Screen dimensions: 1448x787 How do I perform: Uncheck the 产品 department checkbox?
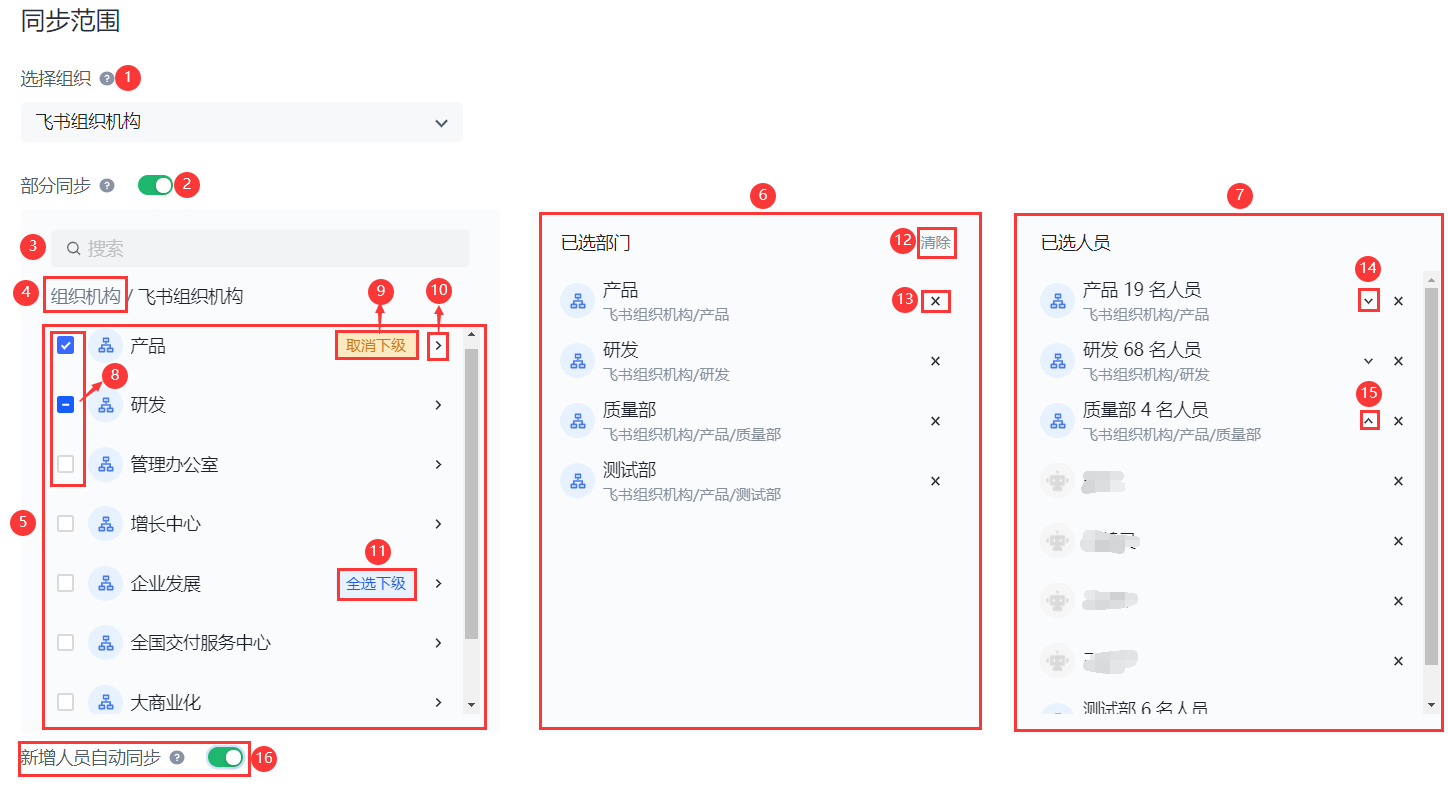(66, 345)
